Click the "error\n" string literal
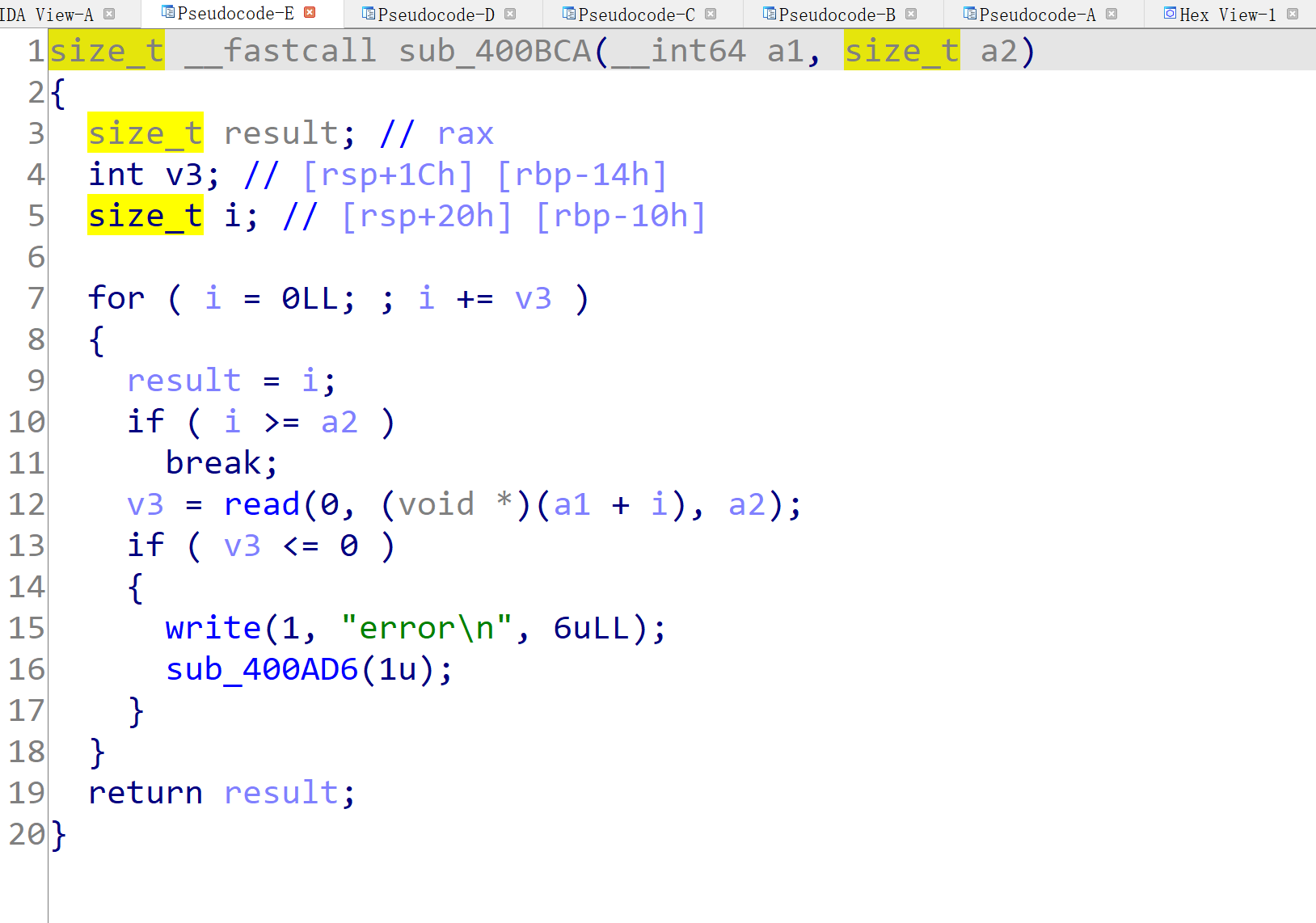Screen dimensions: 1316x923 point(427,627)
